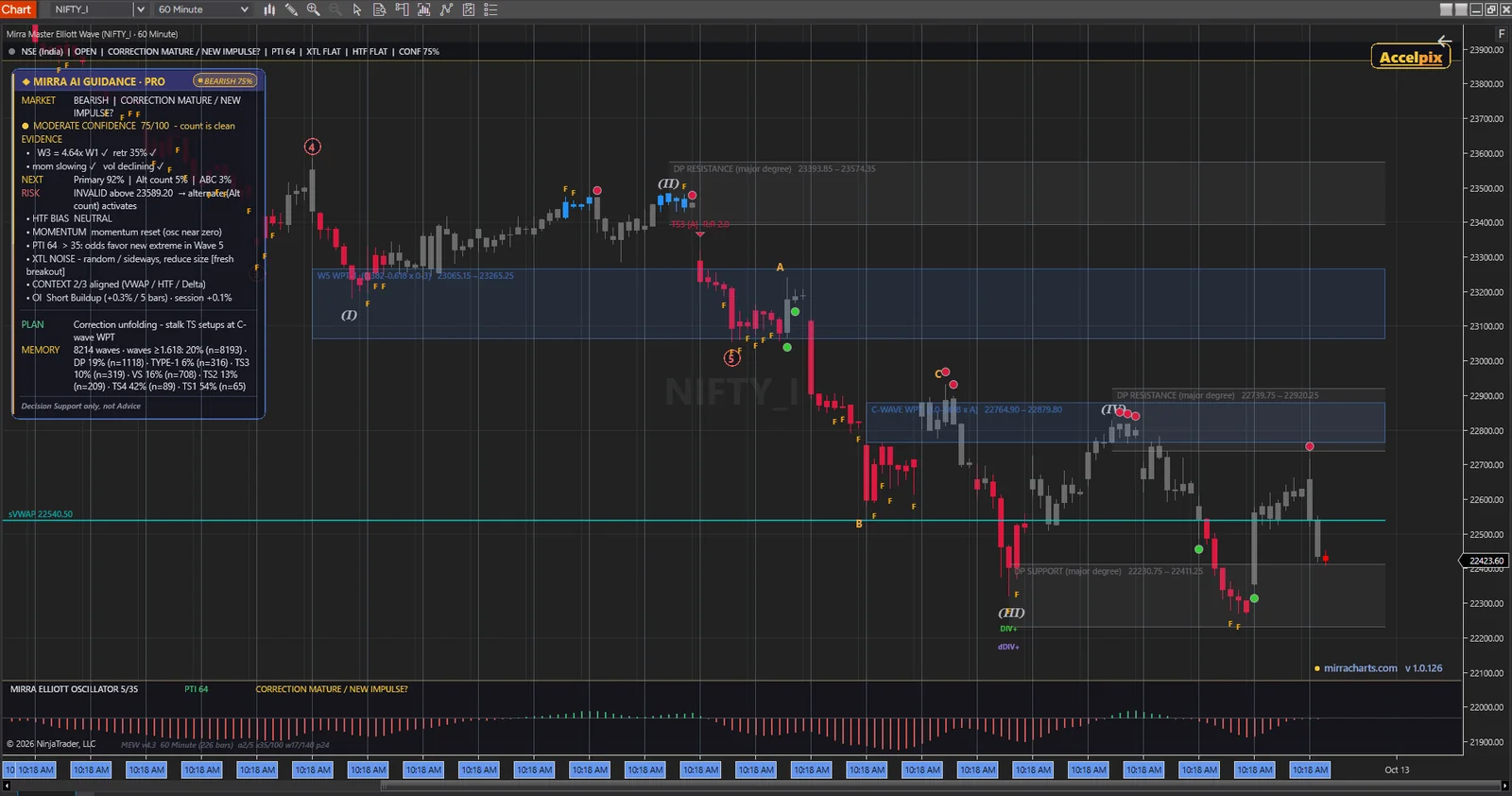Click the Accelpix logo badge

point(1410,57)
